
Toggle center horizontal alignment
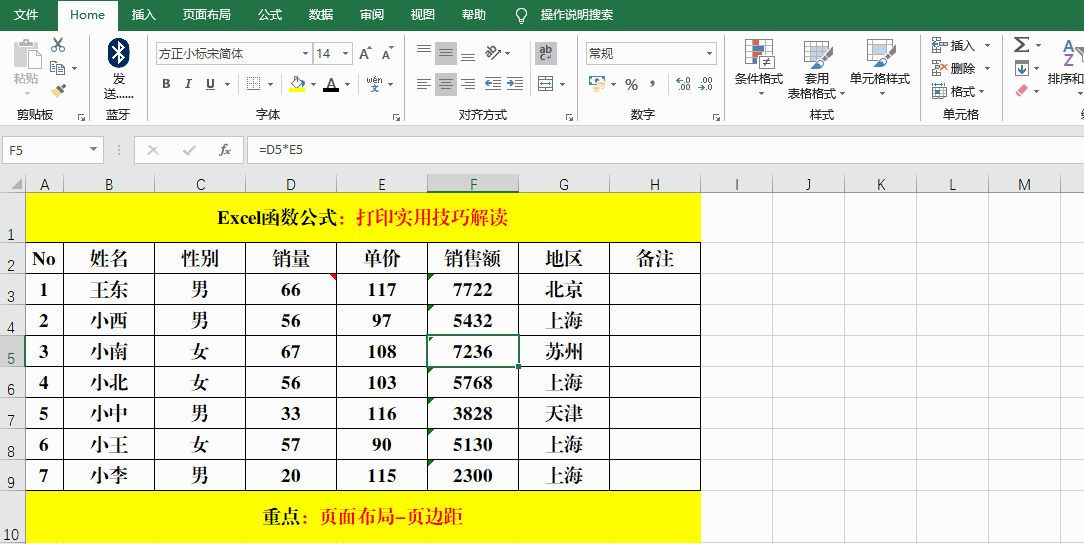click(x=446, y=84)
